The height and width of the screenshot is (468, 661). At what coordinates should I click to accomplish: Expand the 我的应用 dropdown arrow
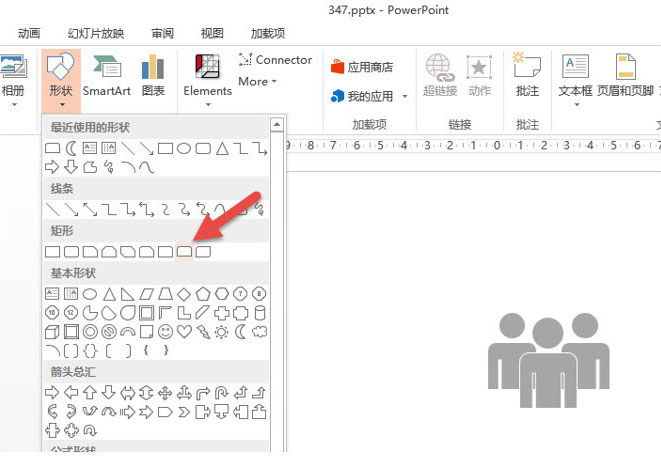405,97
